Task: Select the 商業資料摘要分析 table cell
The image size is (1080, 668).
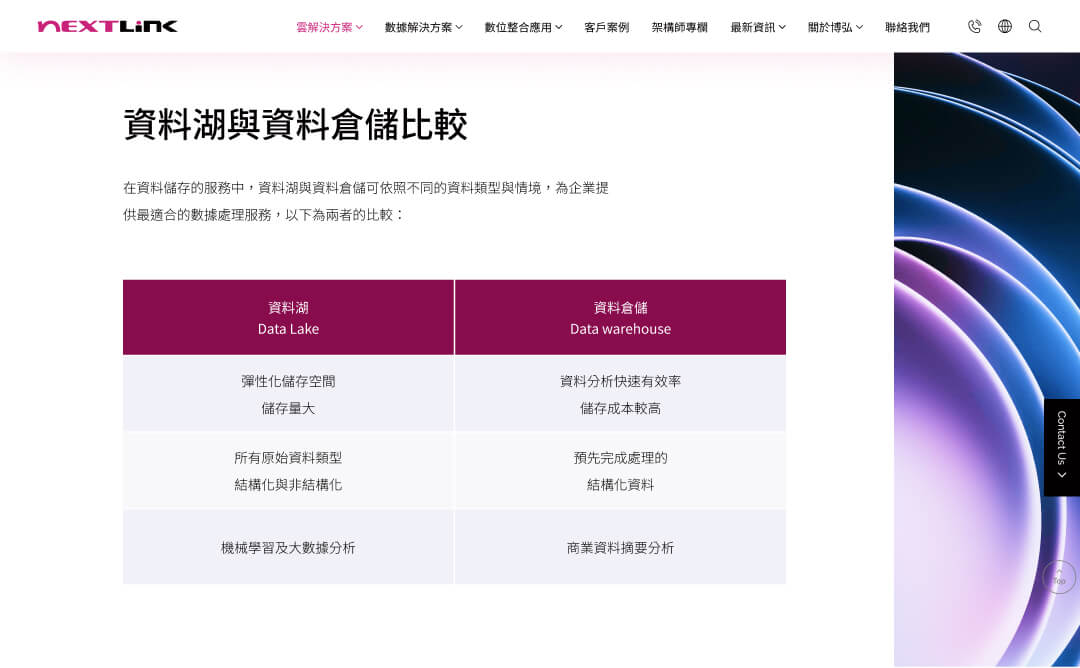Action: (x=620, y=547)
